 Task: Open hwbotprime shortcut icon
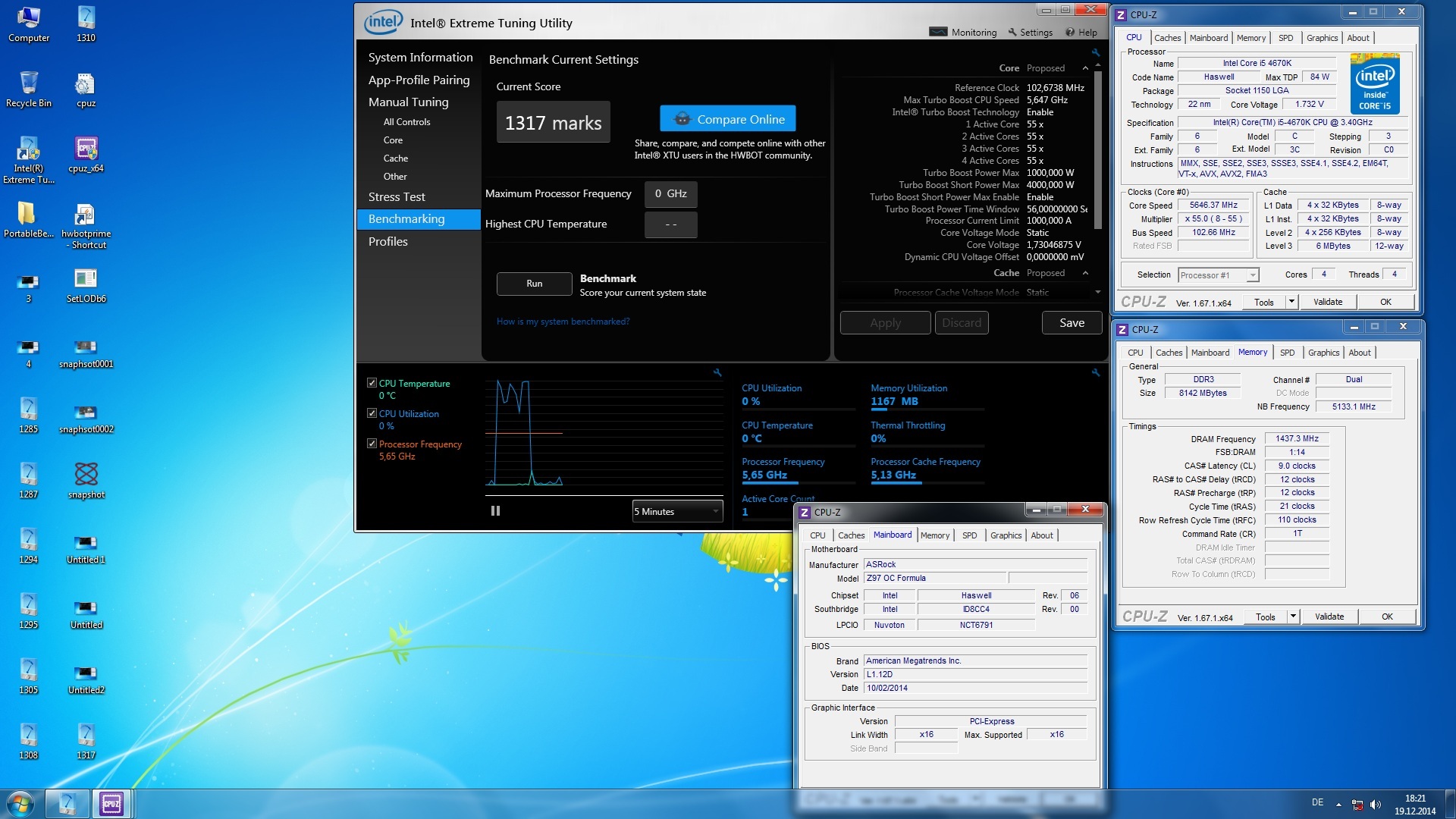pyautogui.click(x=86, y=225)
